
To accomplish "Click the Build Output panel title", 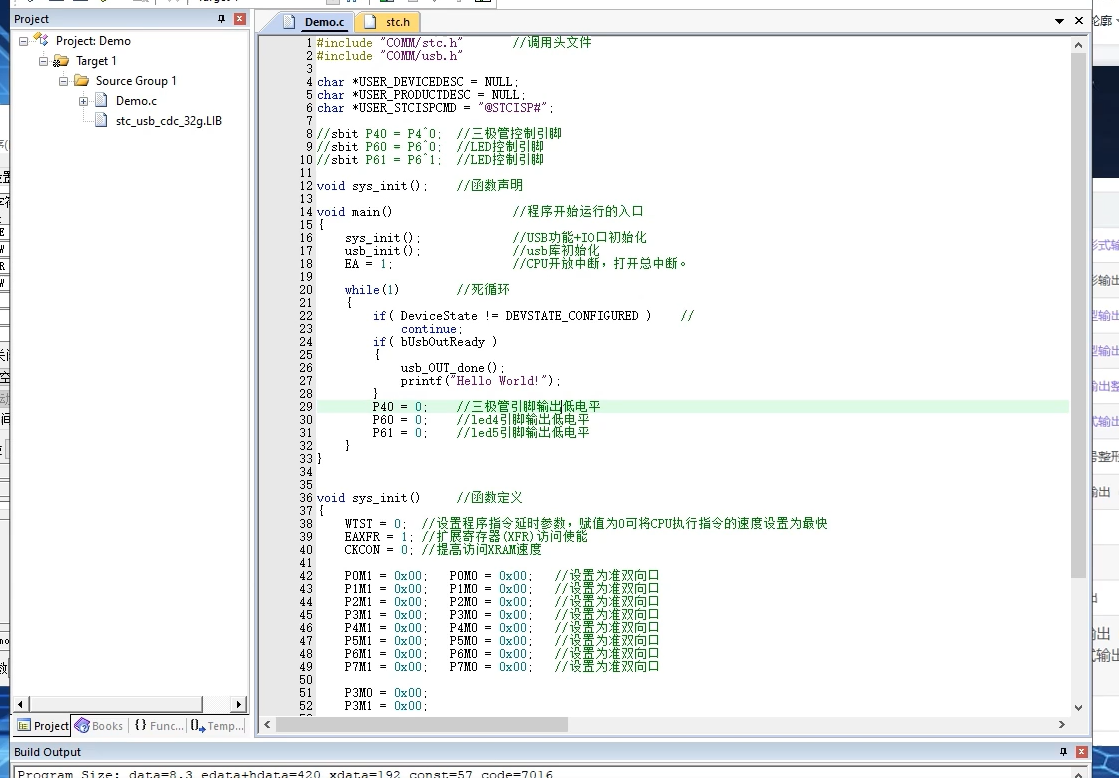I will (47, 752).
